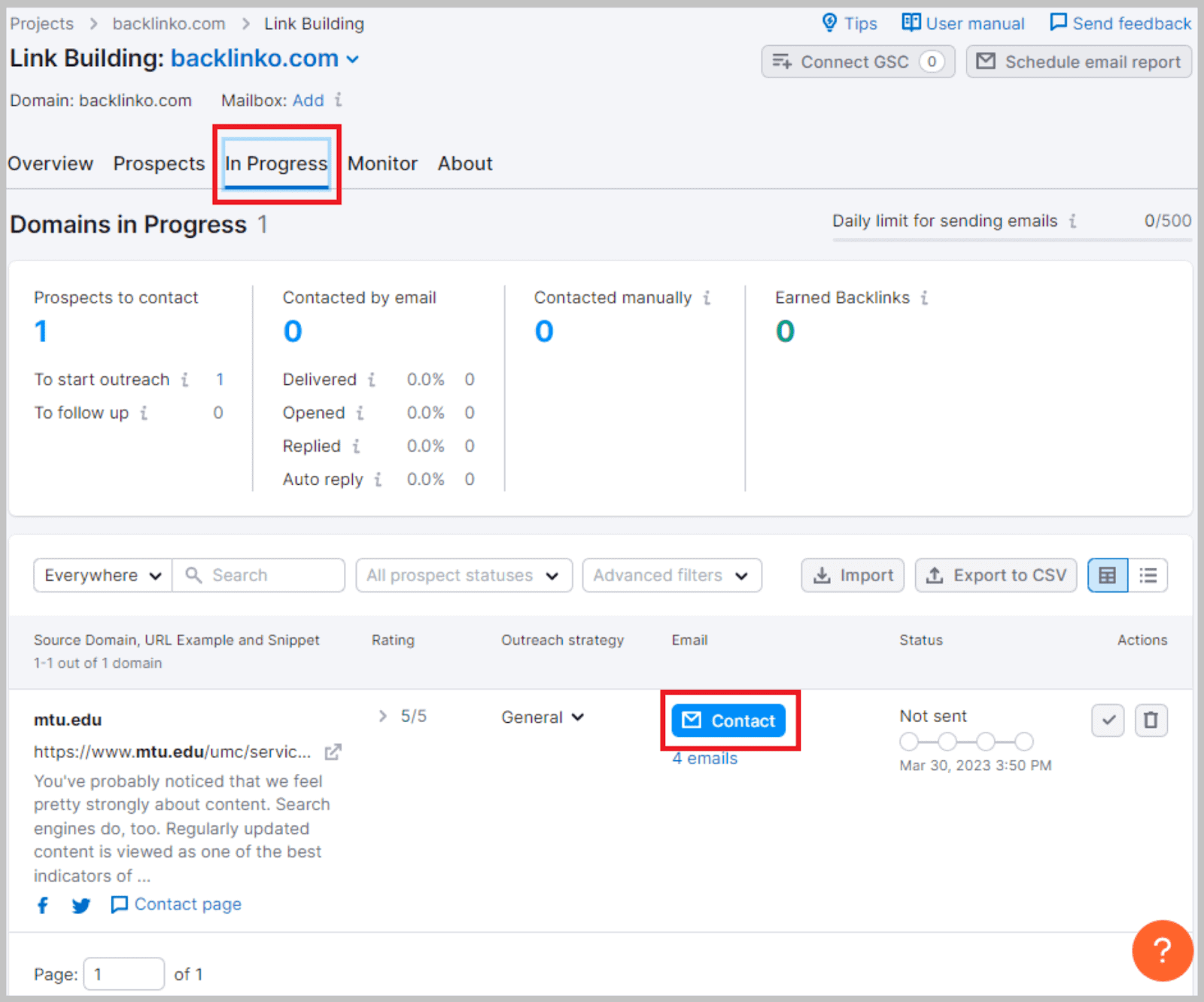This screenshot has width=1204, height=1002.
Task: Click info icon beside Auto reply
Action: 378,480
